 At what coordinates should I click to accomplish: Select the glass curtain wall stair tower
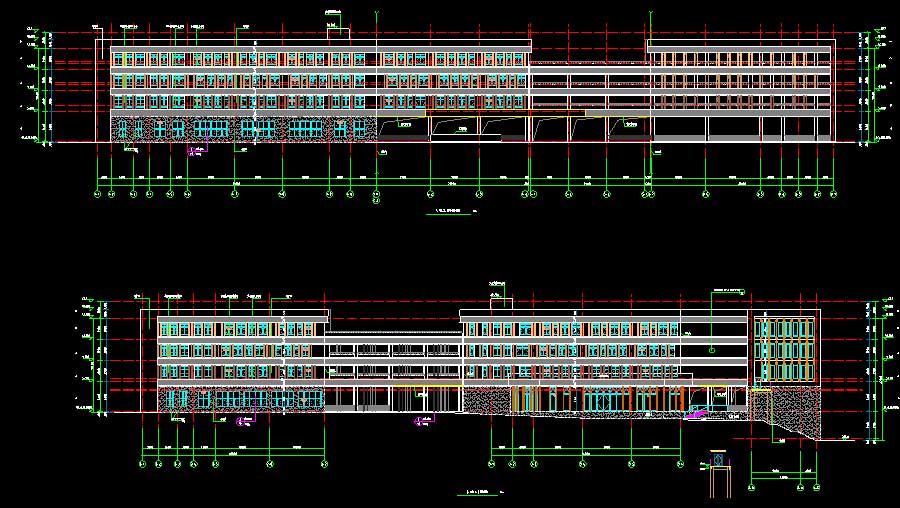tap(784, 349)
